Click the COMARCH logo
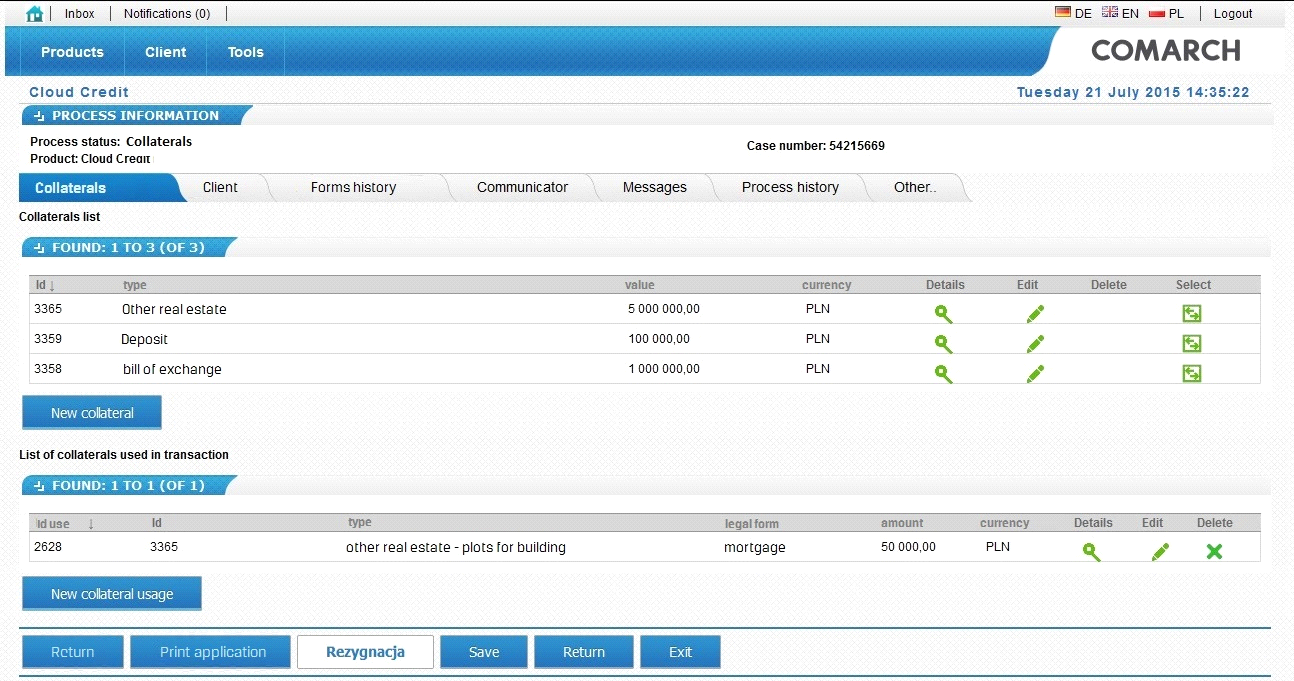 [x=1165, y=50]
